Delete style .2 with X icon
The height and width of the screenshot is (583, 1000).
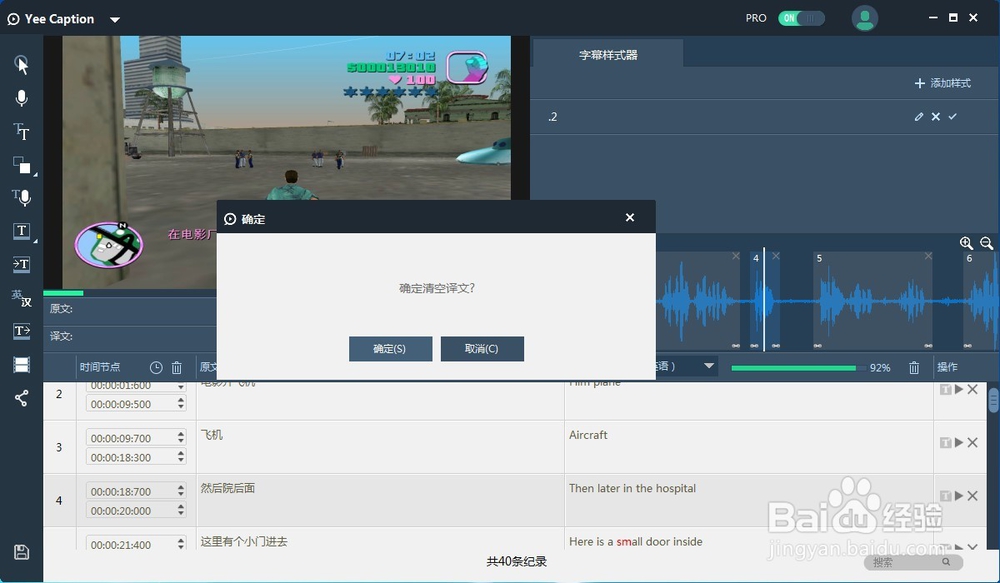936,117
